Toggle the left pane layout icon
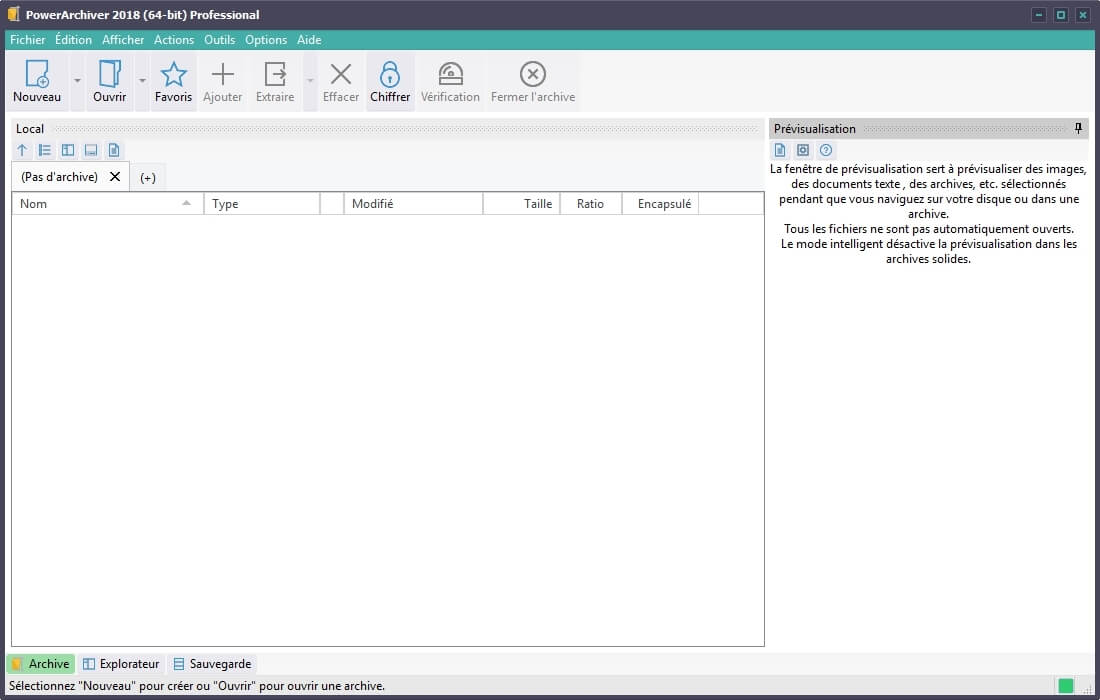 [x=68, y=150]
